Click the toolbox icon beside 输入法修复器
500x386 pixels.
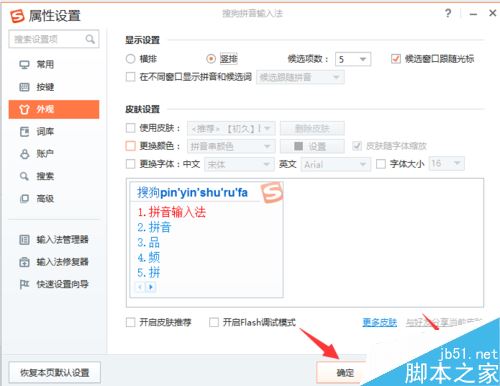click(x=24, y=262)
